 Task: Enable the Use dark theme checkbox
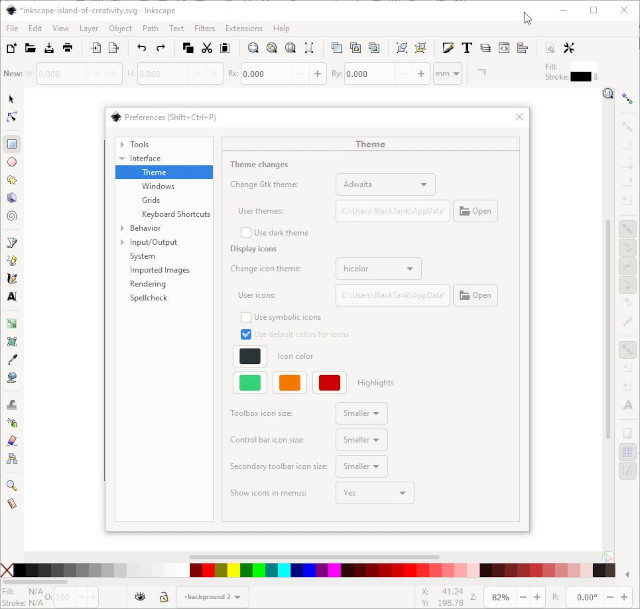pyautogui.click(x=246, y=233)
